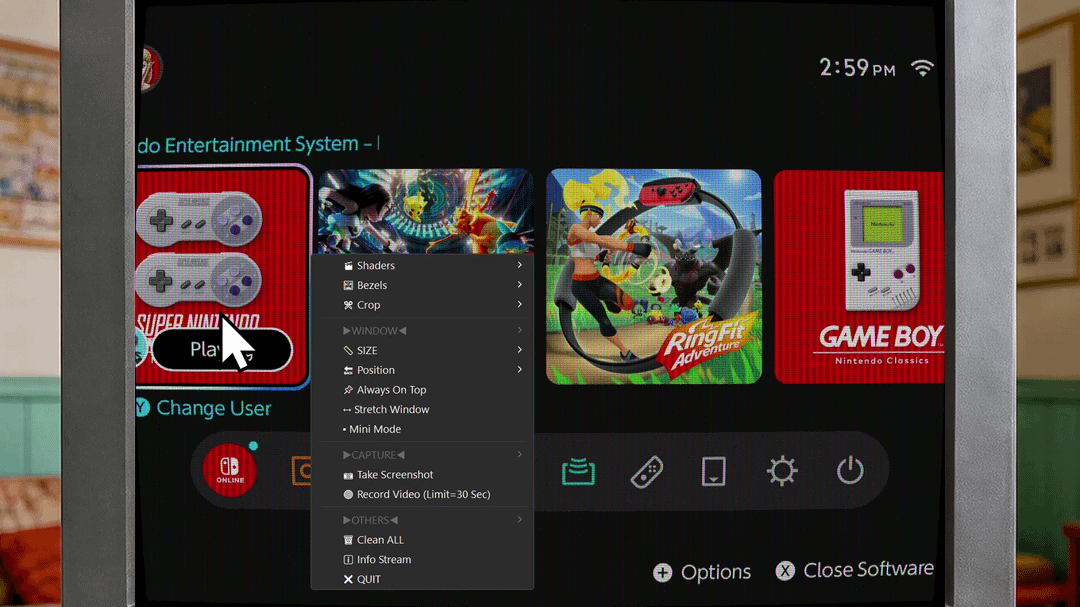The width and height of the screenshot is (1080, 607).
Task: Click QUIT in the context menu
Action: tap(368, 580)
